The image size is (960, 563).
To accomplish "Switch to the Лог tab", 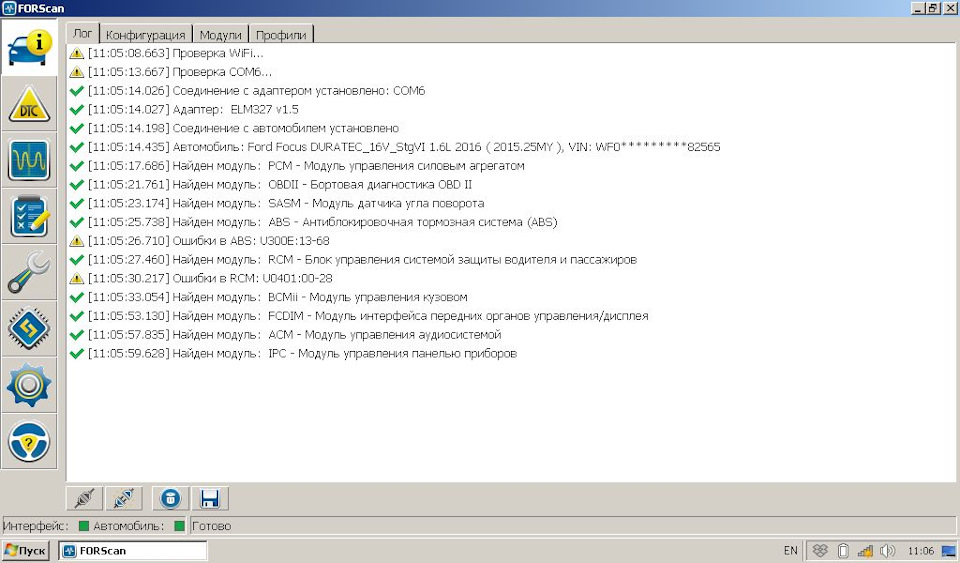I will (83, 34).
